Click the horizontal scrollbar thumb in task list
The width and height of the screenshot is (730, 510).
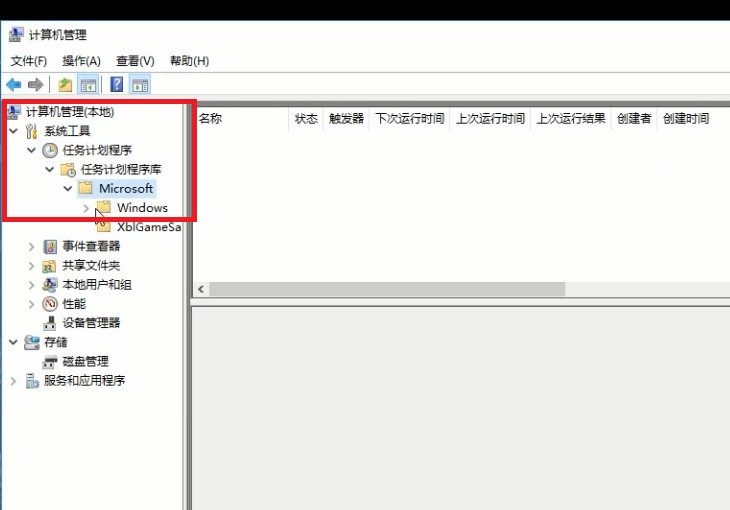(x=387, y=289)
